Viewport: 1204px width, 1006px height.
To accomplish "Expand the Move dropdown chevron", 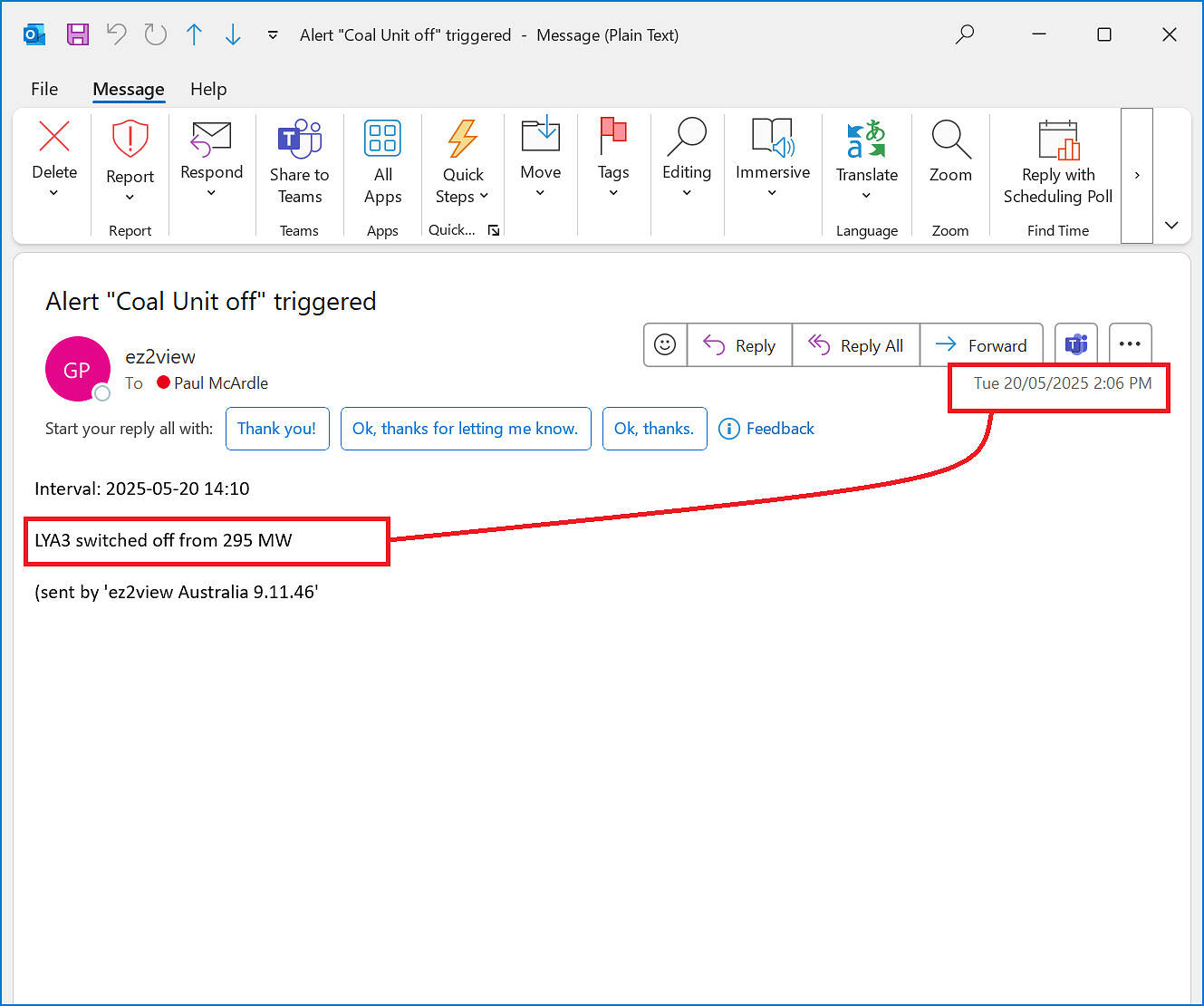I will 540,193.
